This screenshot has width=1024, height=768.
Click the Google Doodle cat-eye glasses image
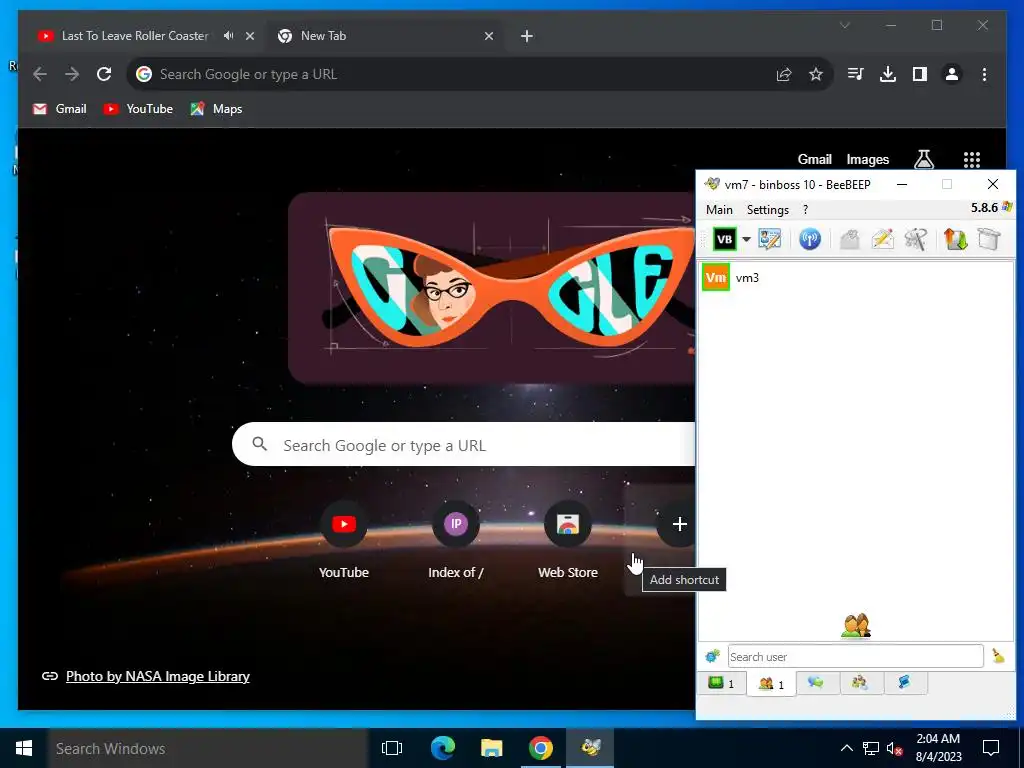click(x=492, y=287)
